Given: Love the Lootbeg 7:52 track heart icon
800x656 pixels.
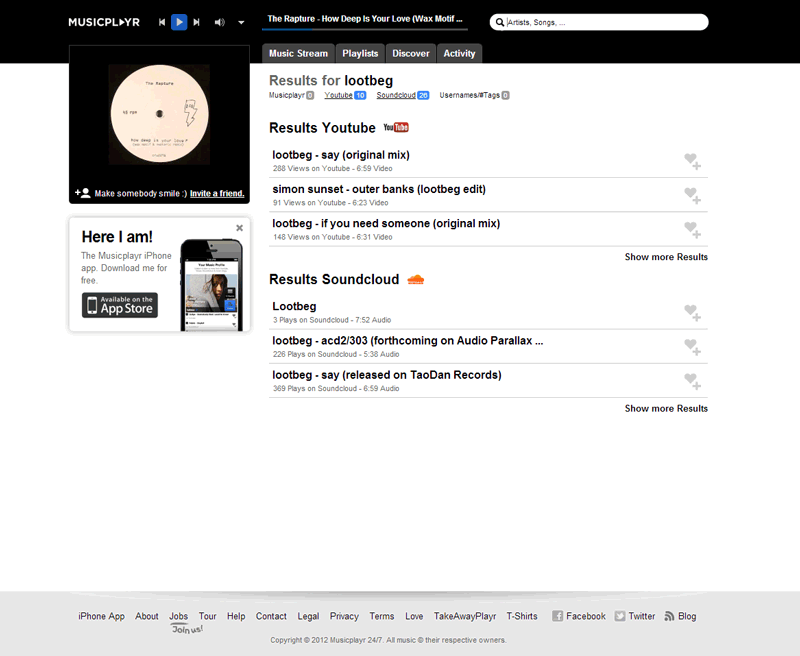Looking at the screenshot, I should pyautogui.click(x=692, y=313).
